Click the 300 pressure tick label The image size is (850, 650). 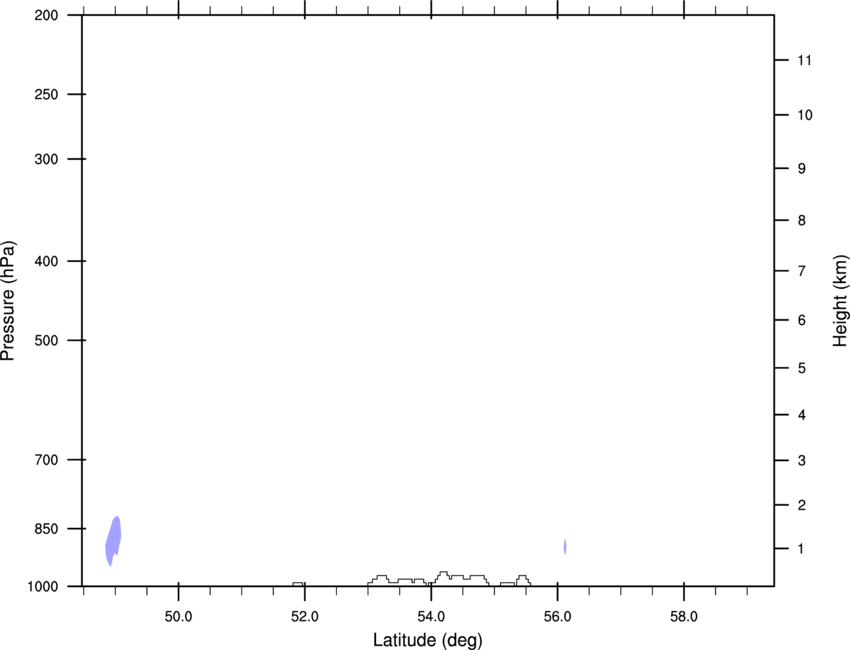click(x=46, y=159)
